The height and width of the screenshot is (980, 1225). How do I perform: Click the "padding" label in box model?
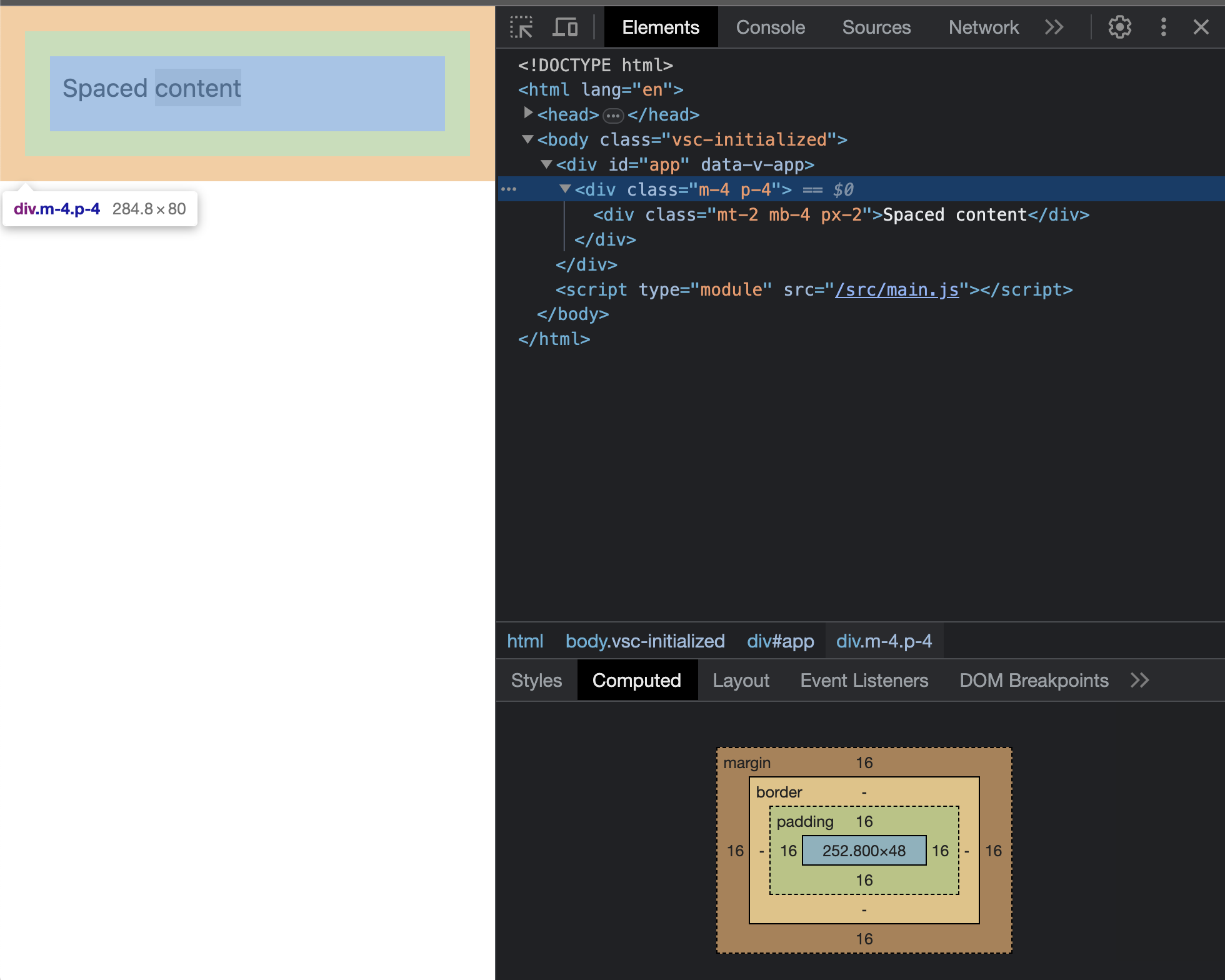805,821
